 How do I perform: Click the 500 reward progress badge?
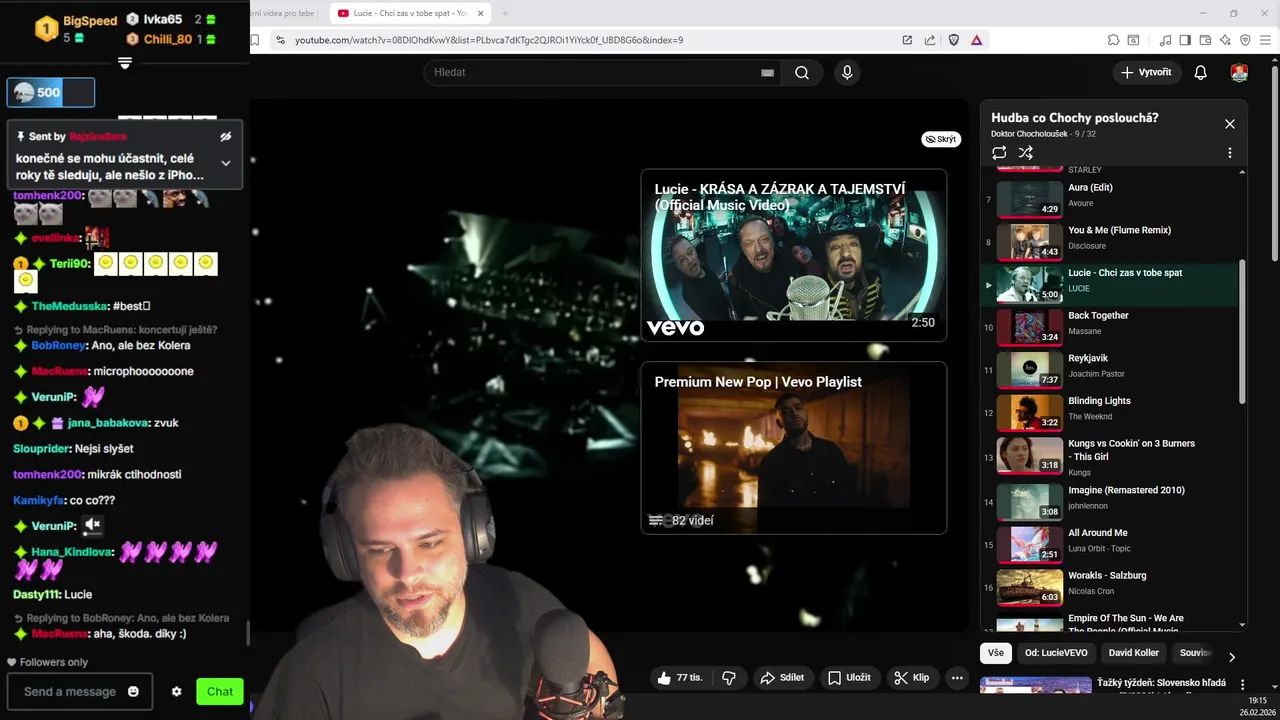pos(51,92)
